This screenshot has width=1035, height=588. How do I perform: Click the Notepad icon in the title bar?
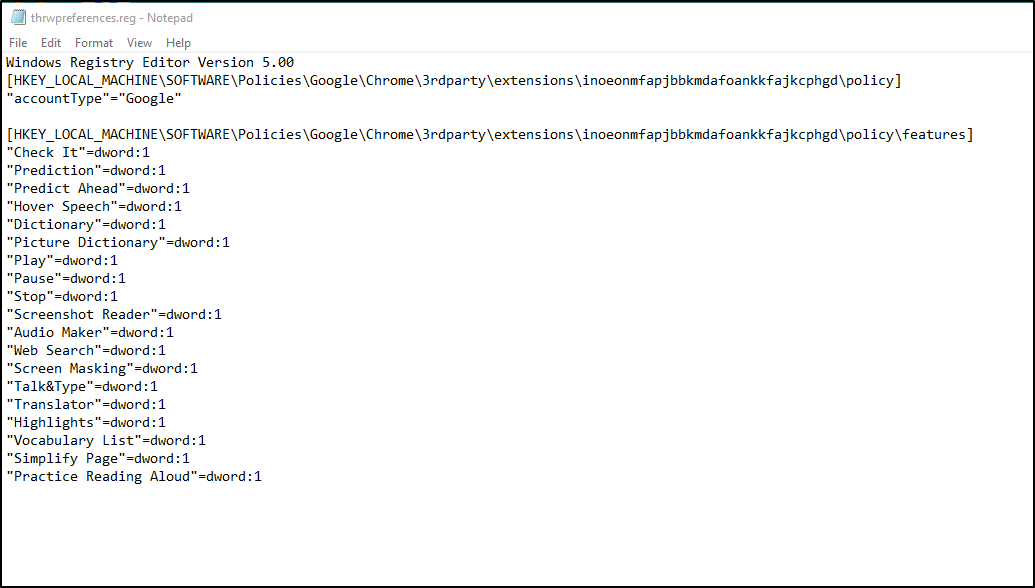point(18,18)
